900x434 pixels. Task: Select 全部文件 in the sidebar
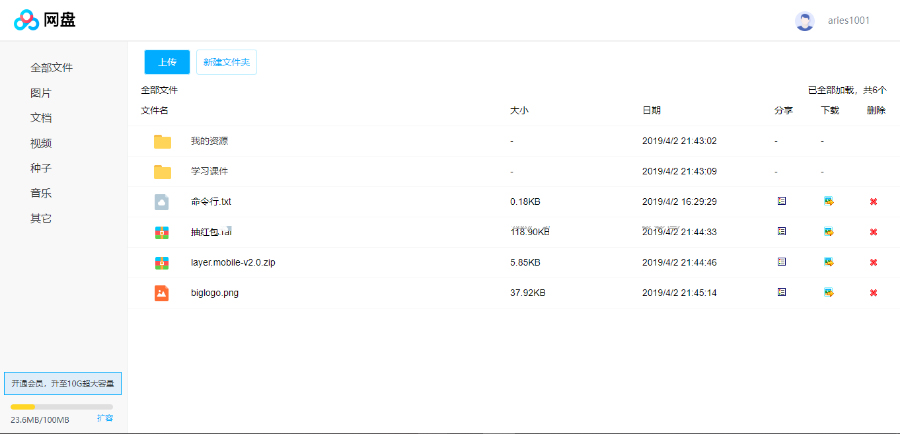(52, 68)
